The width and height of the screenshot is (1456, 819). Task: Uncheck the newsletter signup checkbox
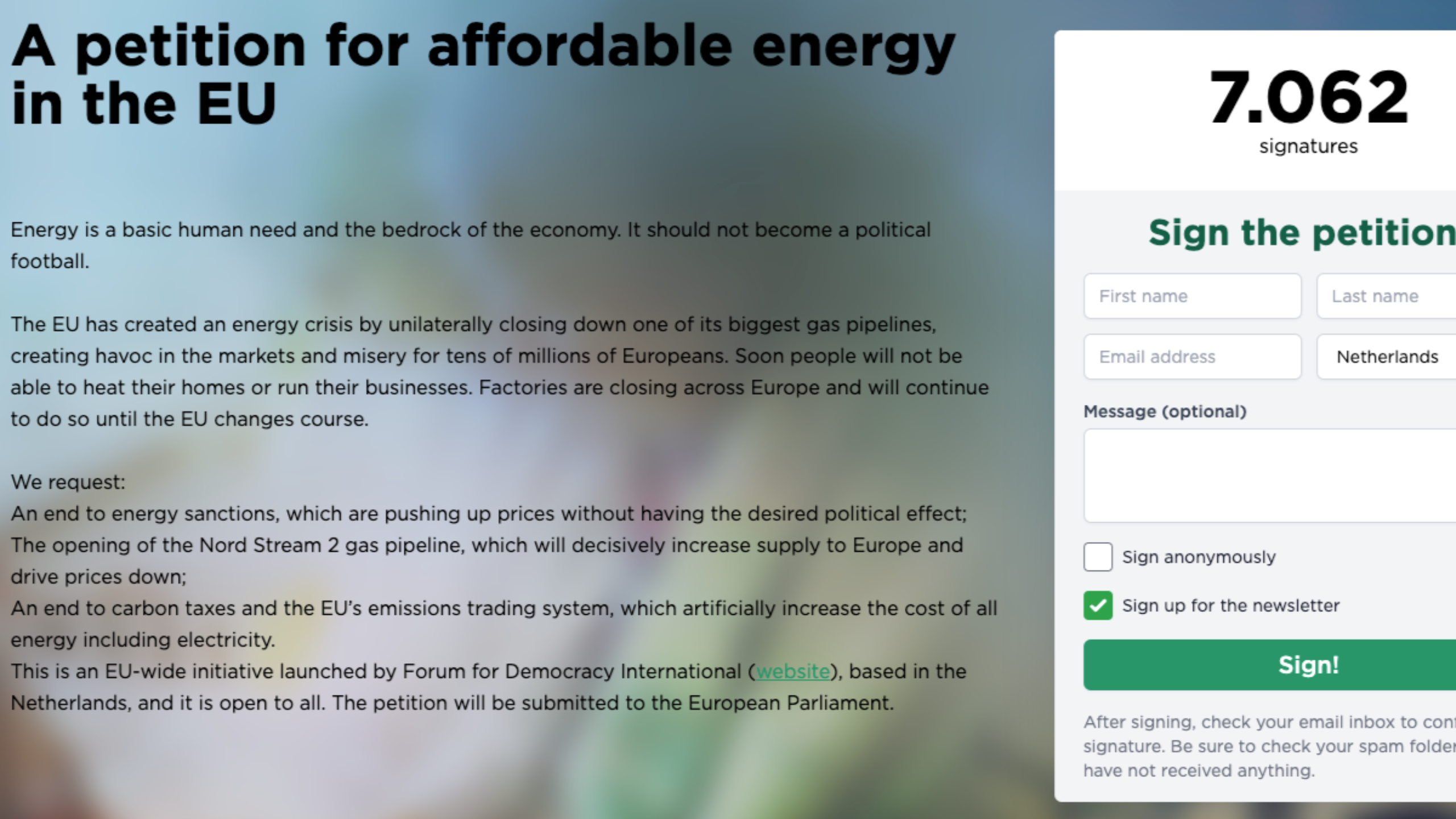pos(1098,606)
